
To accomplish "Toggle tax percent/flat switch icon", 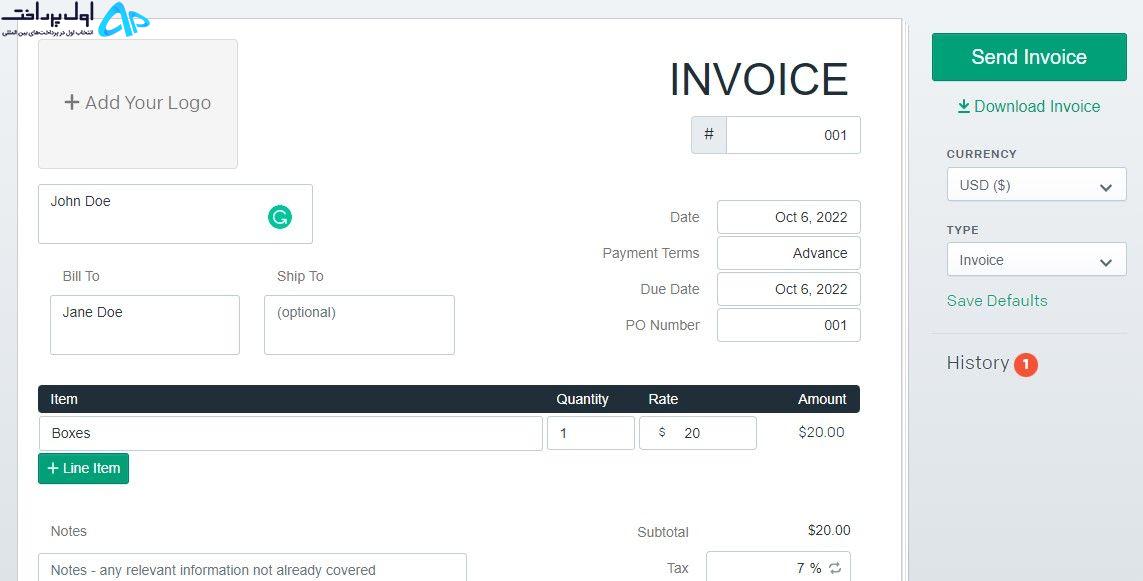I will (x=835, y=568).
